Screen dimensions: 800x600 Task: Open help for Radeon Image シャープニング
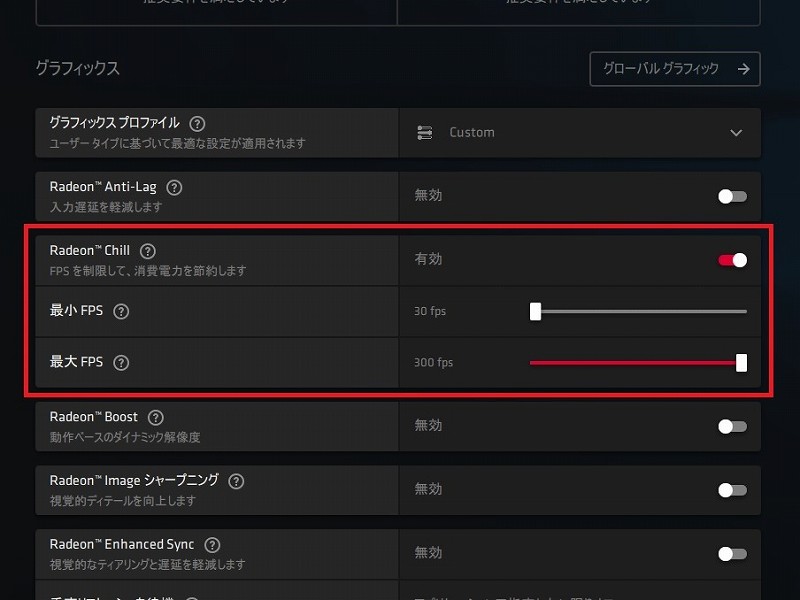236,481
